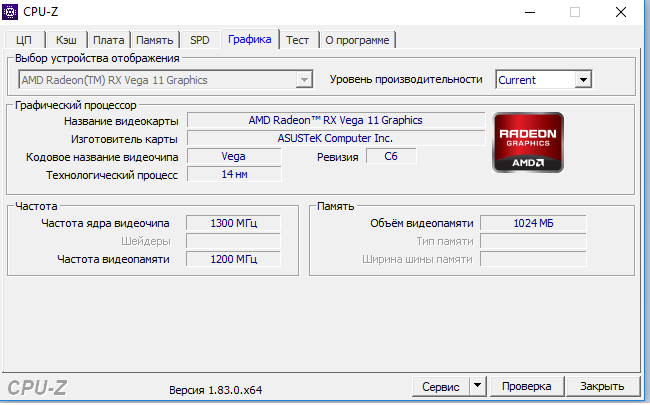This screenshot has height=405, width=650.
Task: Click the Vega code name value
Action: [234, 156]
